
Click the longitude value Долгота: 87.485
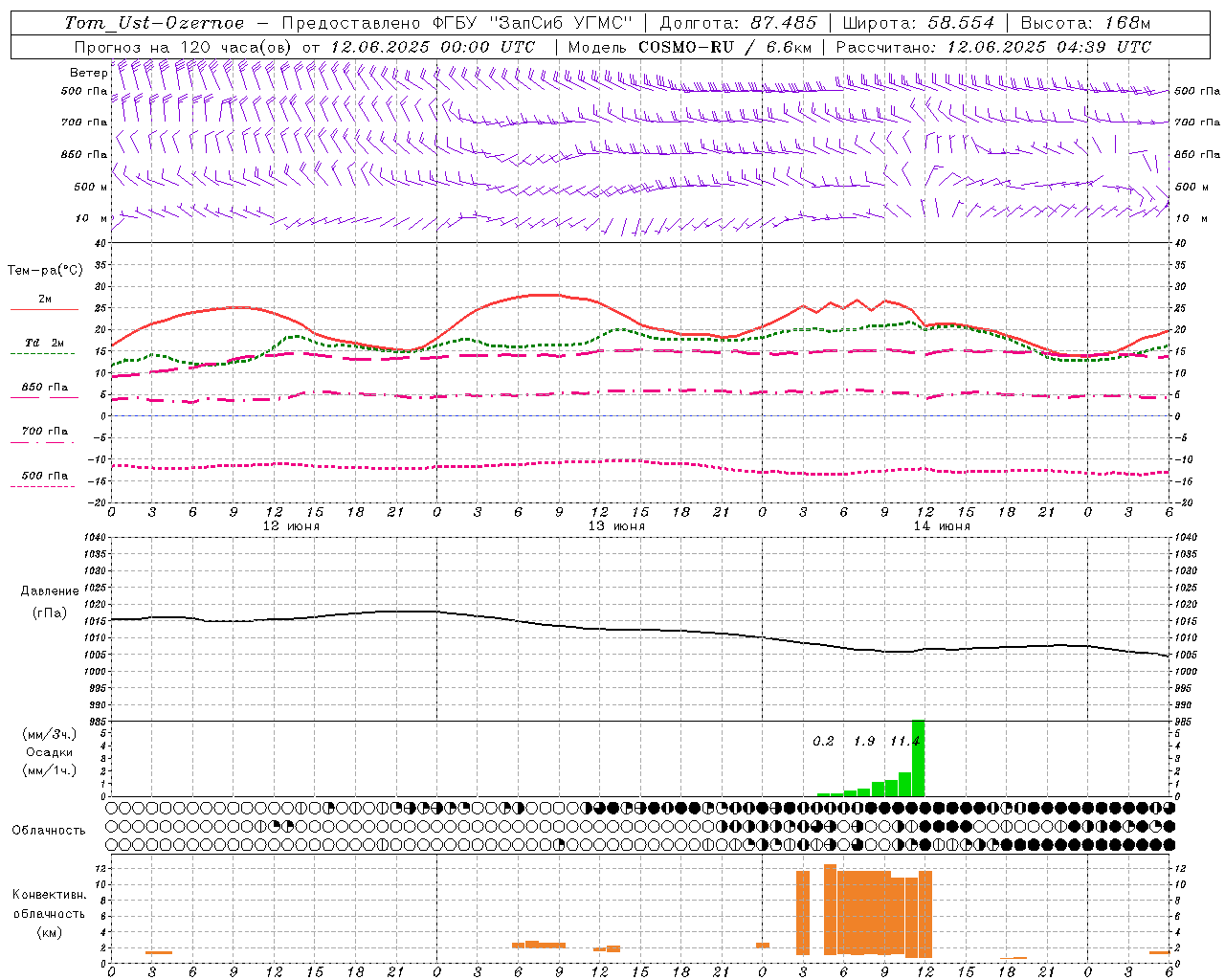point(739,23)
